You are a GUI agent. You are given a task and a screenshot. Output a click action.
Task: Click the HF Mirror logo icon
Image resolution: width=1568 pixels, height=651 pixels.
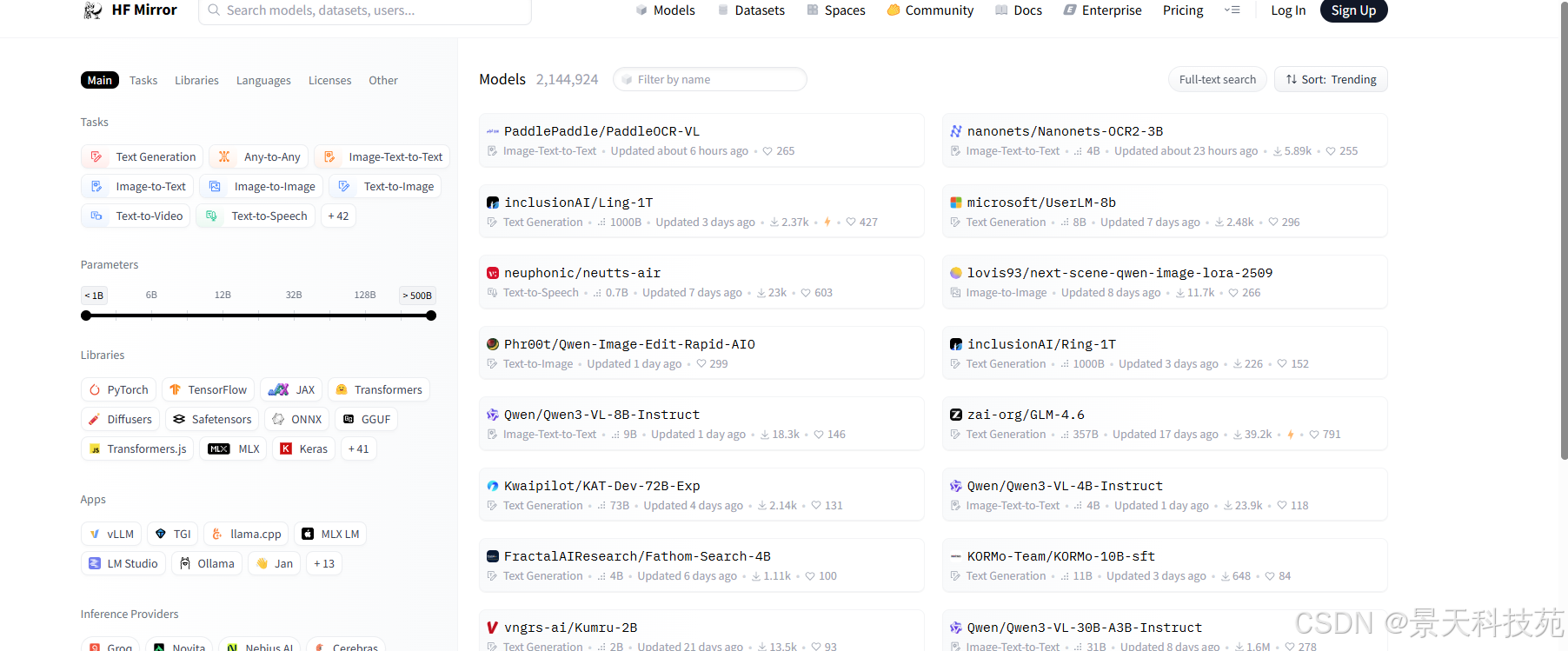coord(92,10)
